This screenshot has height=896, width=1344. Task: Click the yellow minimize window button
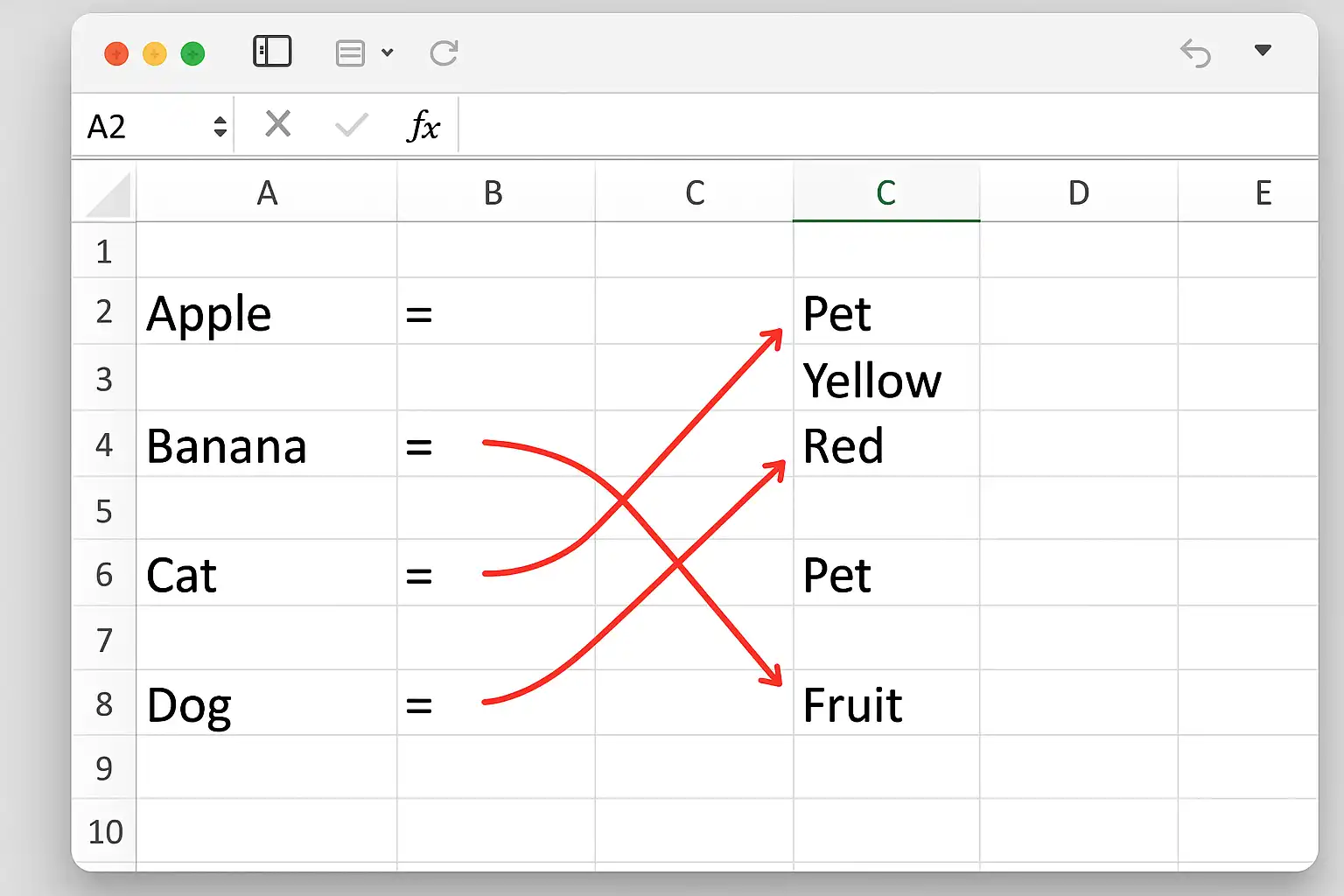point(155,54)
